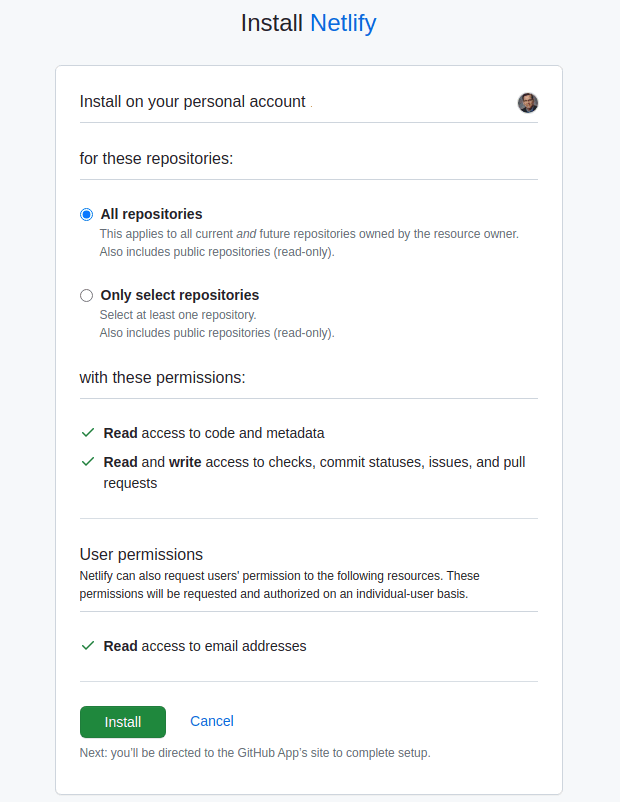This screenshot has height=802, width=620.
Task: Click the All repositories label text
Action: coord(151,214)
